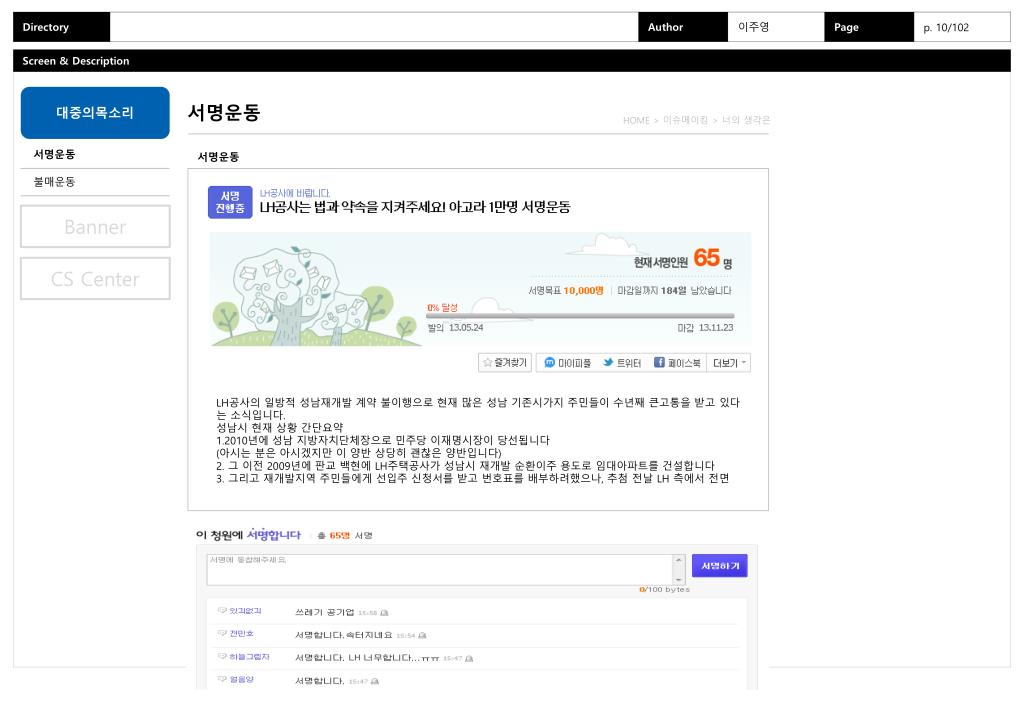The image size is (1024, 709).
Task: Click author name 이주영 in header
Action: click(754, 27)
